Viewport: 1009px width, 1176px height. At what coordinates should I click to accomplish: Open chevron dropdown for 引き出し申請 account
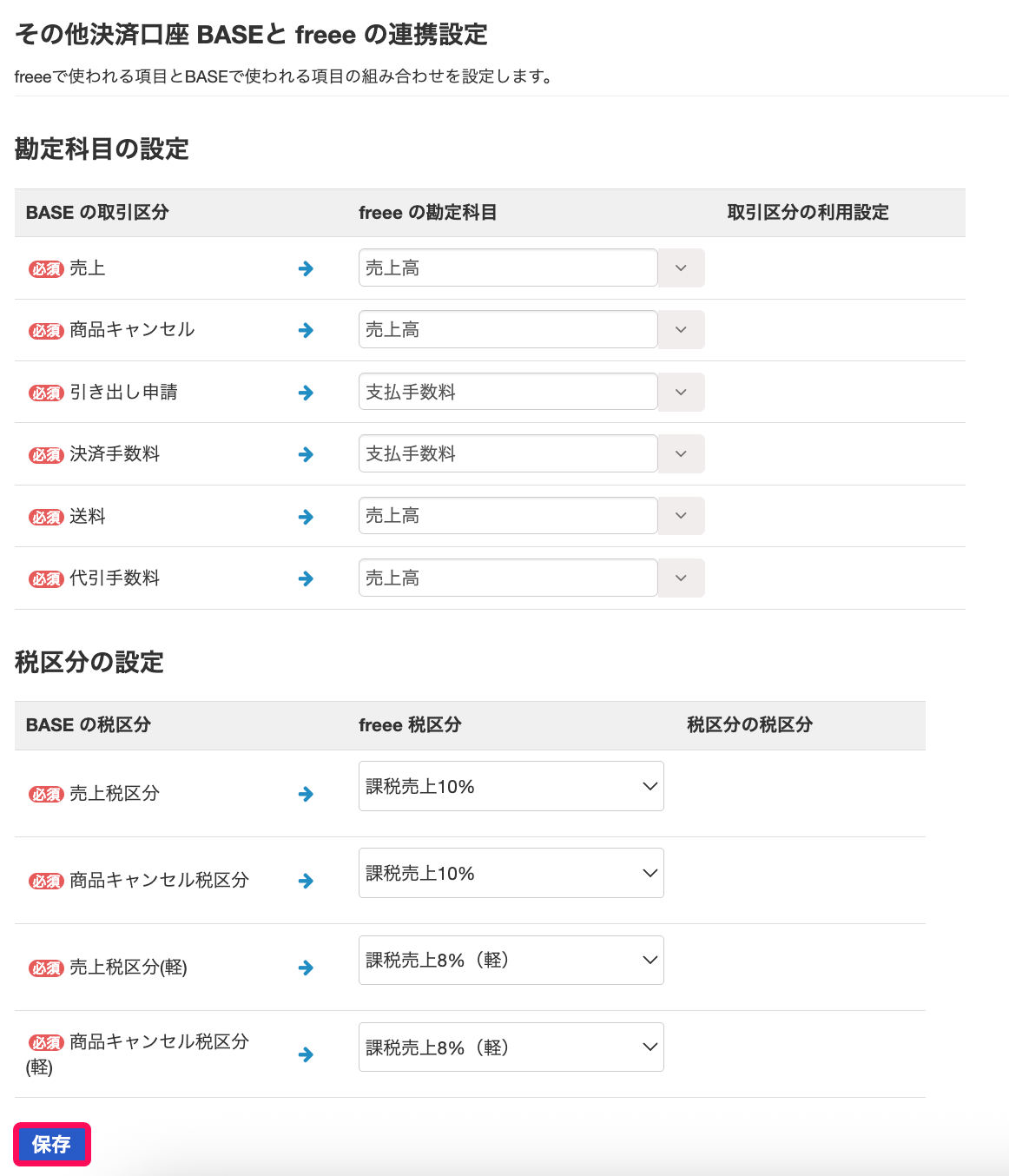tap(681, 392)
